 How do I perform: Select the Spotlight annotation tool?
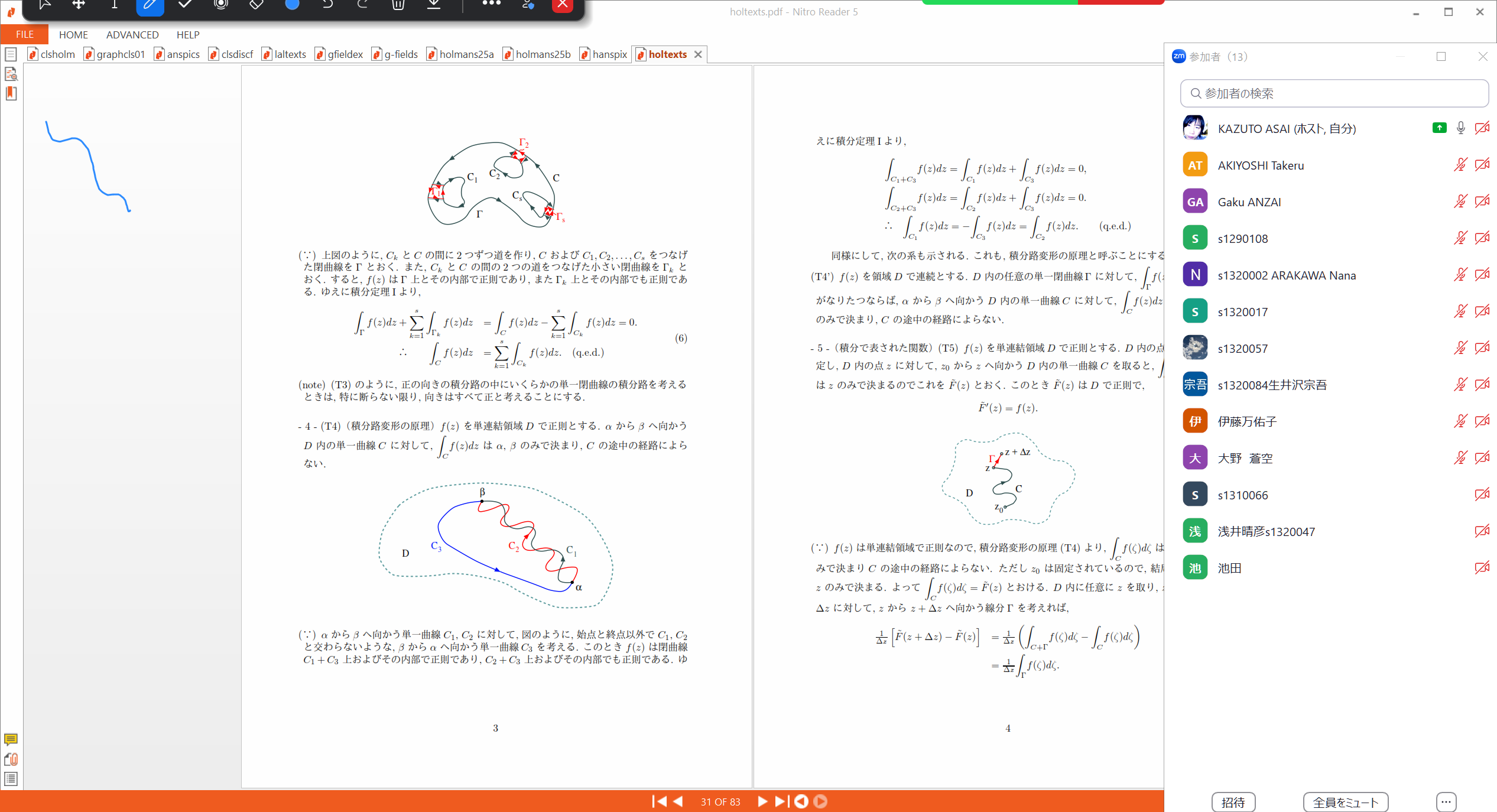coord(220,5)
